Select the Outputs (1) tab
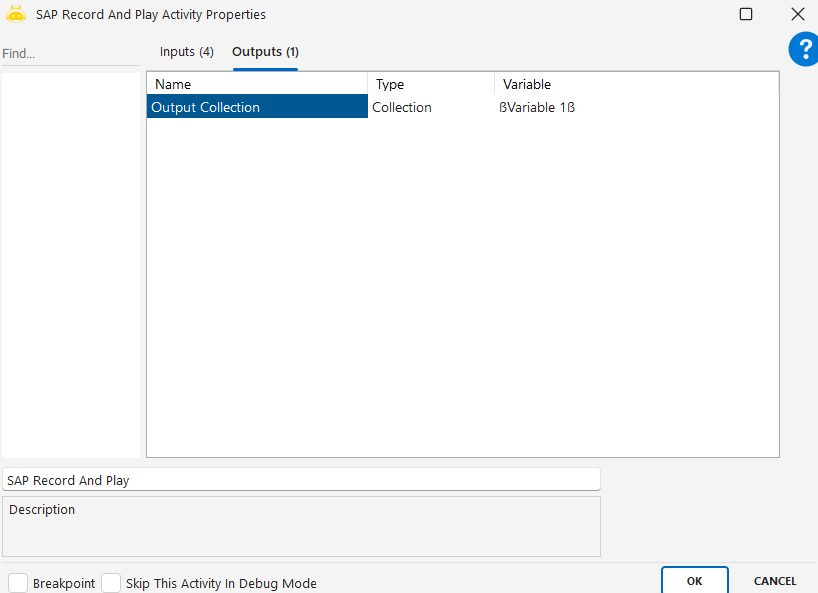This screenshot has width=818, height=593. click(265, 52)
